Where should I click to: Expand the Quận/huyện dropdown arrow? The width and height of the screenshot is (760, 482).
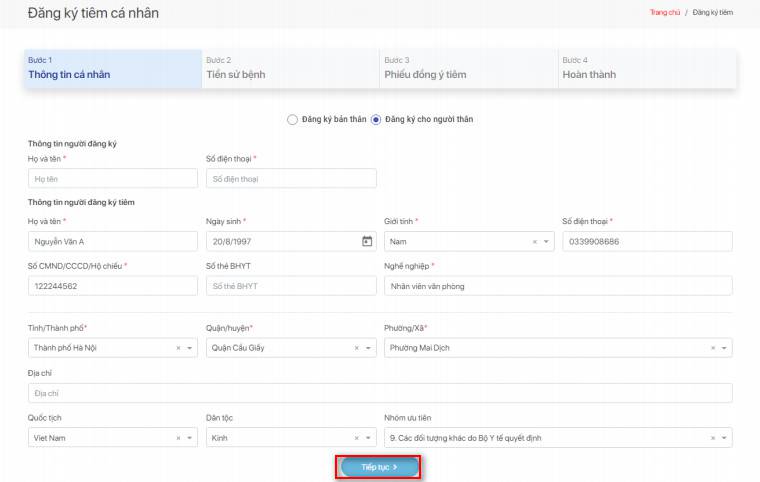point(367,348)
